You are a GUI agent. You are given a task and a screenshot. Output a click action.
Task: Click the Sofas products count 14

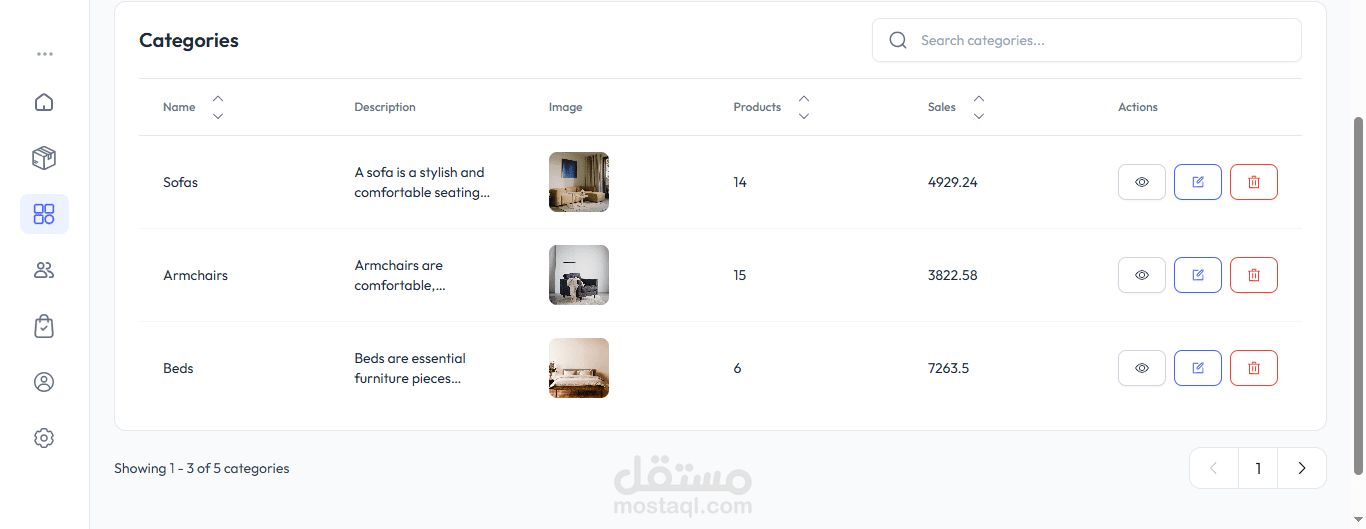click(740, 182)
